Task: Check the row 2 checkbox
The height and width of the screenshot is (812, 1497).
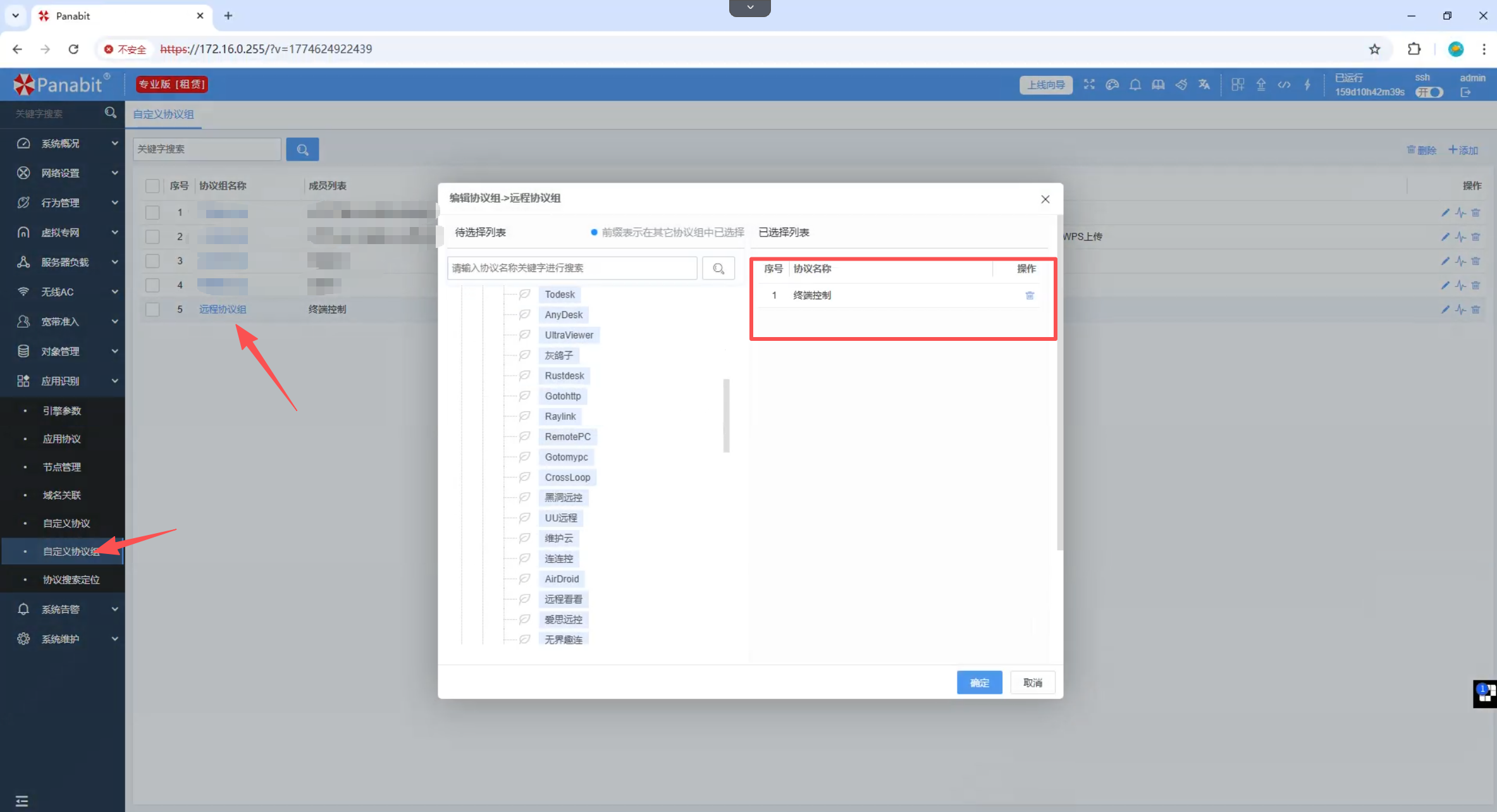Action: [x=152, y=237]
